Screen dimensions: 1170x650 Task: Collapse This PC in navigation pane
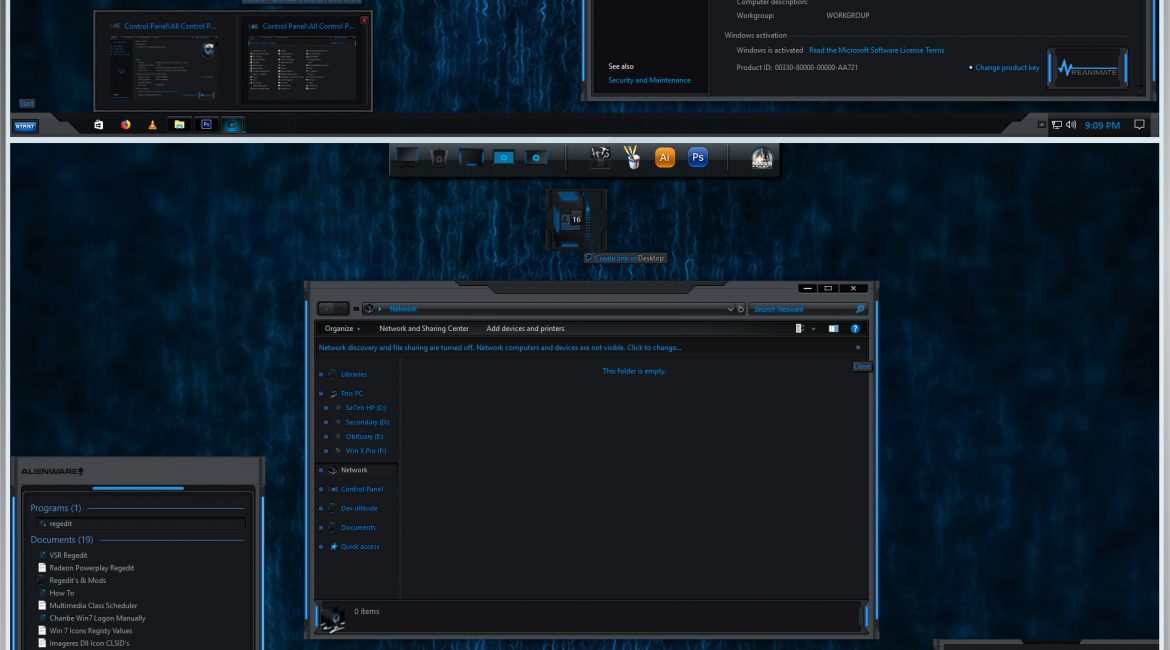(x=321, y=394)
